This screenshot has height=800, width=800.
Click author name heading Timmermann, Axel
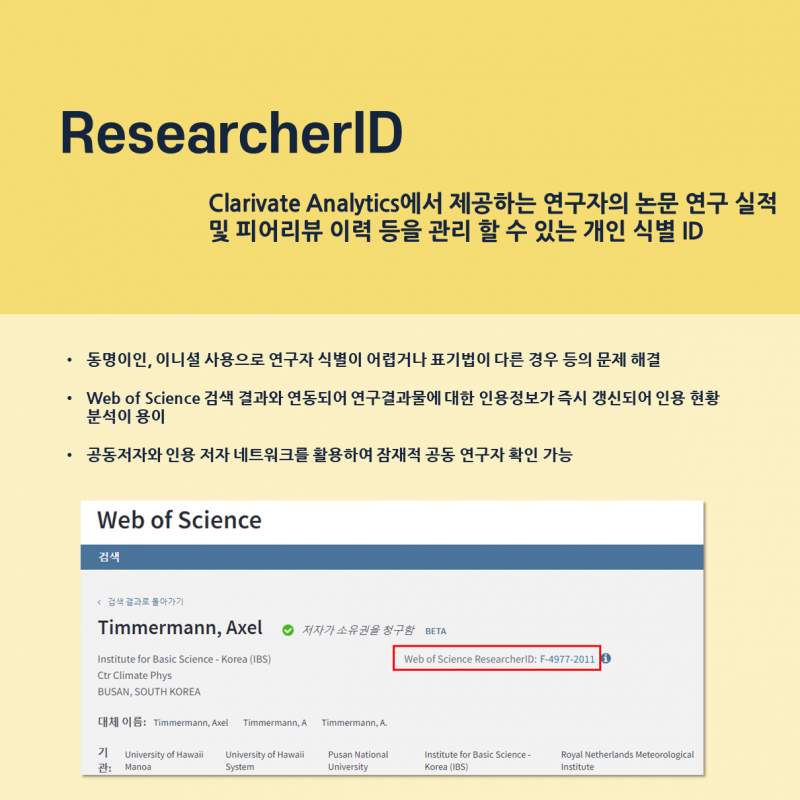(180, 628)
